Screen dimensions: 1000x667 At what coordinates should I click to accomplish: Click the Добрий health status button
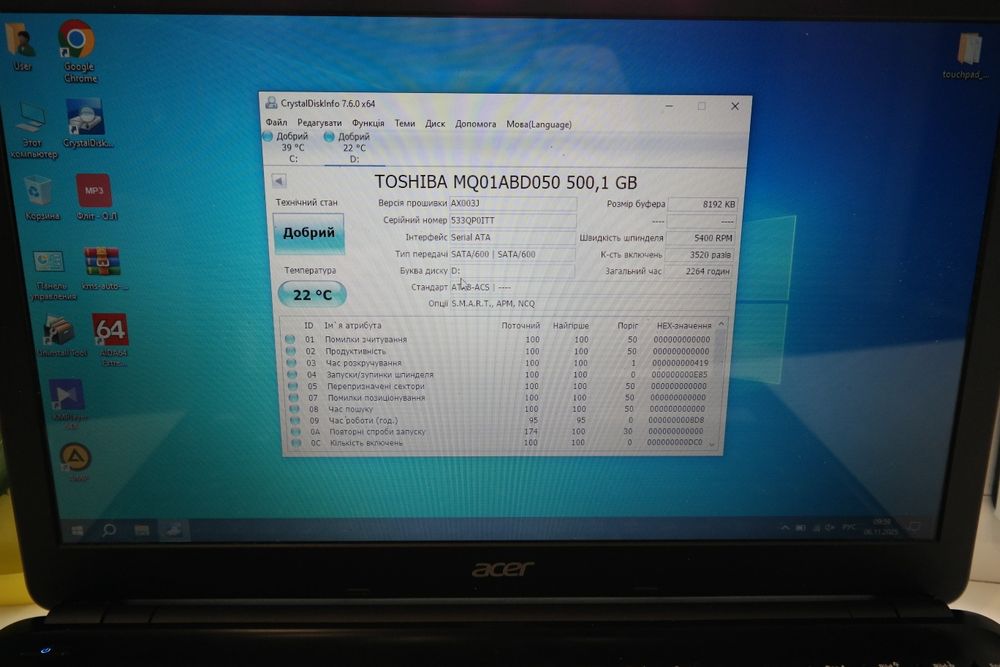309,233
